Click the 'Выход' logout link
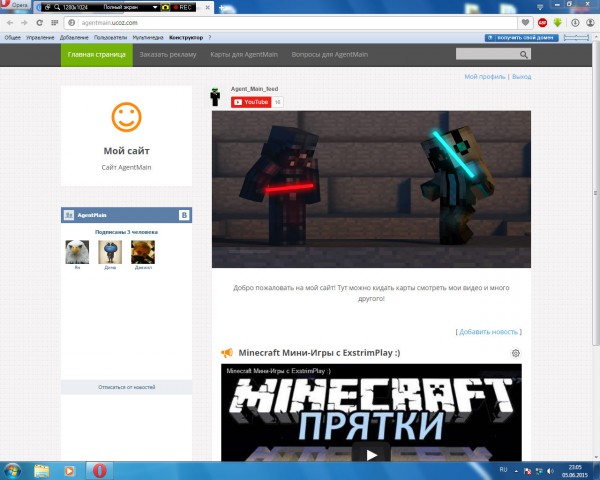The image size is (600, 480). click(522, 77)
